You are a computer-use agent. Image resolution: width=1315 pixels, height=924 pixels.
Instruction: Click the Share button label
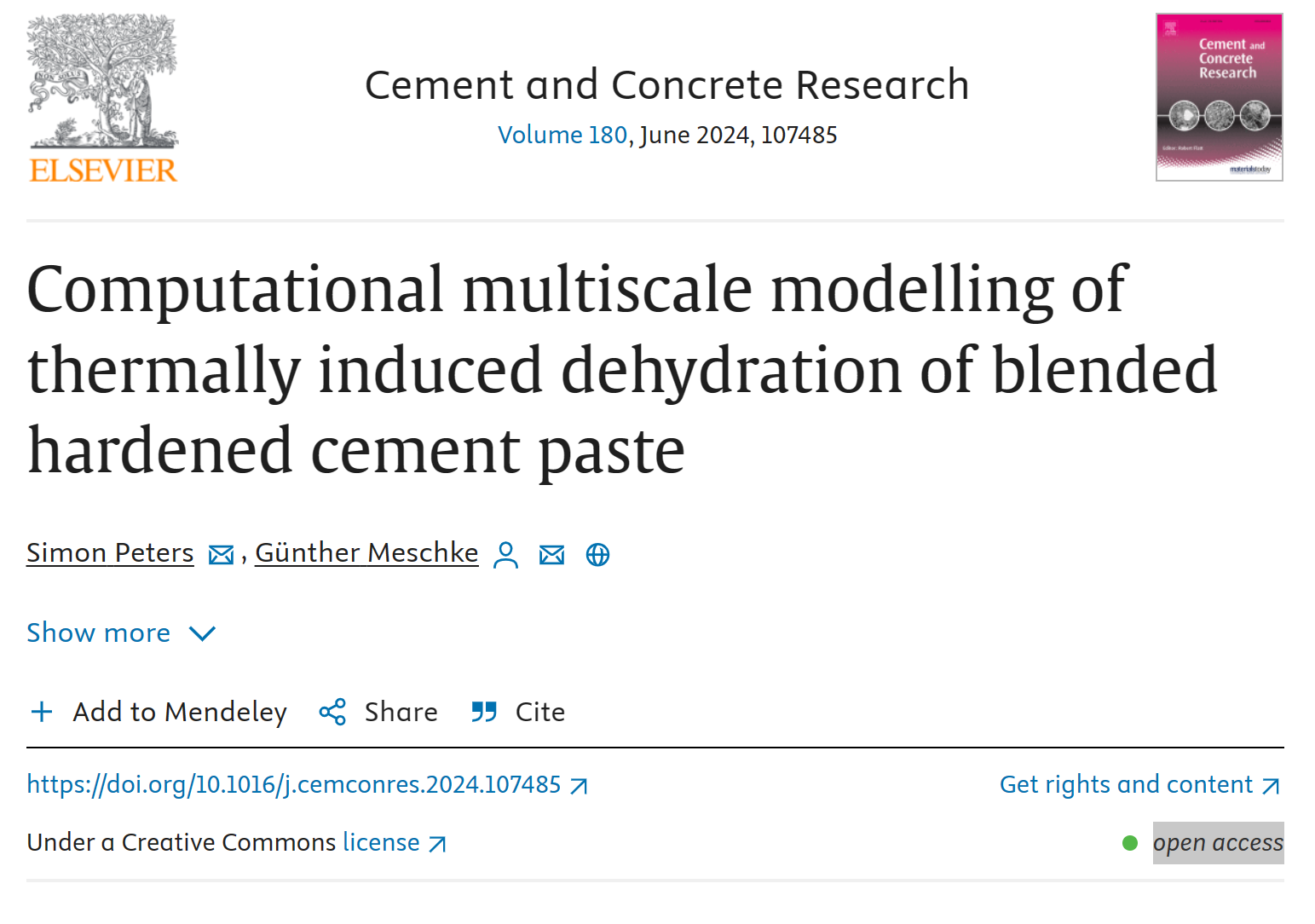coord(401,712)
